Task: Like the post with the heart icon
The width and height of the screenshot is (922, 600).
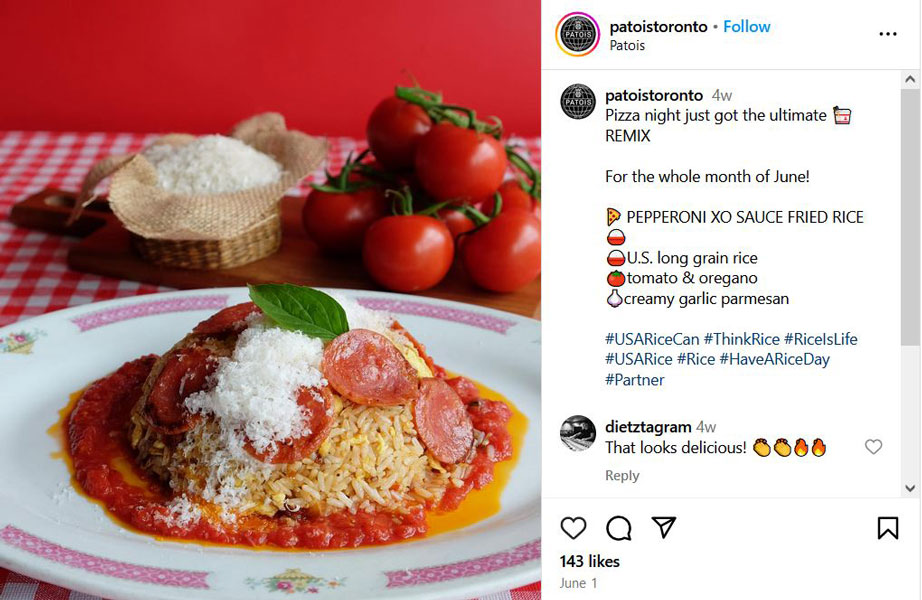Action: (573, 528)
